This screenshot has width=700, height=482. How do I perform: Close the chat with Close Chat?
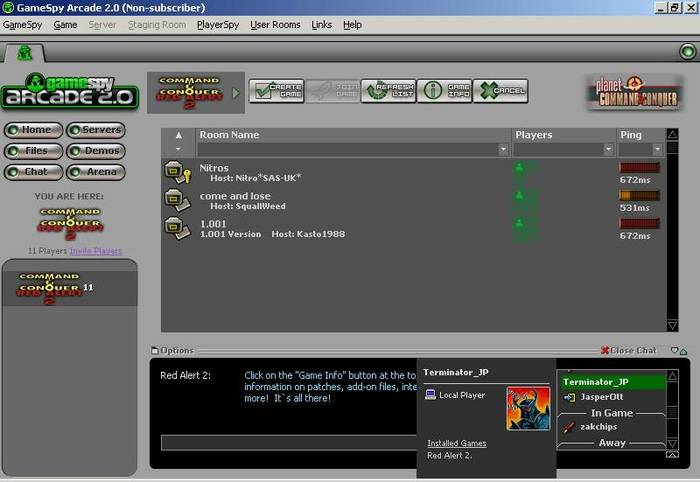[630, 351]
